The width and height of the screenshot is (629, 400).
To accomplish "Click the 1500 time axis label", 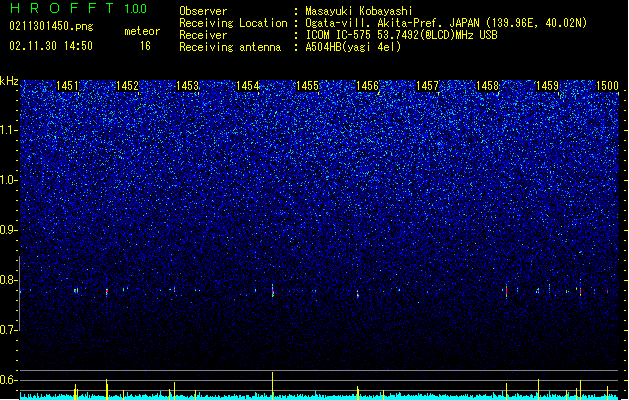I will (607, 86).
